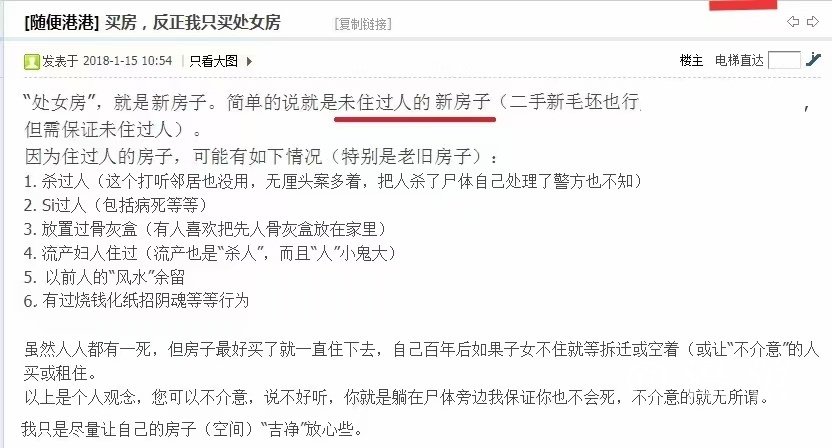Click the 楼主 label
The height and width of the screenshot is (448, 832).
(x=691, y=61)
